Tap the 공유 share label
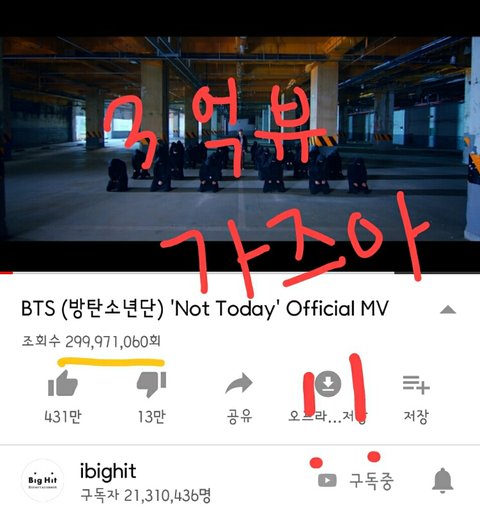480x515 pixels. (239, 416)
